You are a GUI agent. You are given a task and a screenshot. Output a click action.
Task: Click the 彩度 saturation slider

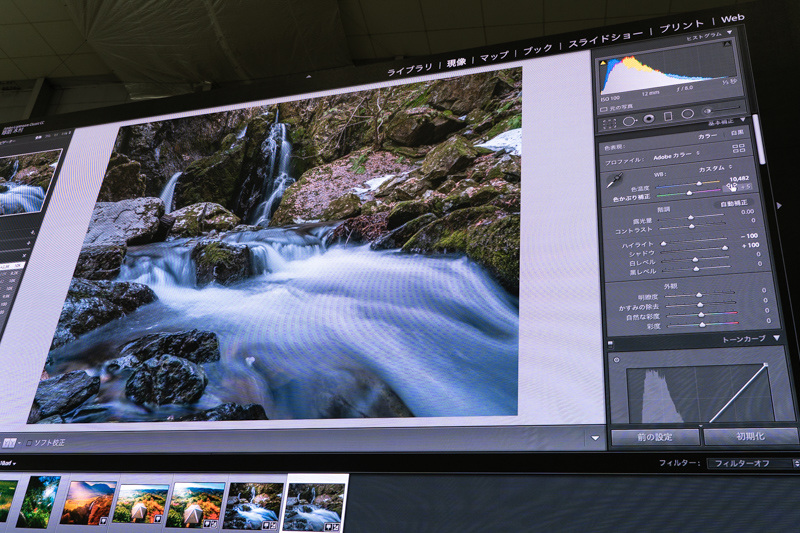point(703,324)
